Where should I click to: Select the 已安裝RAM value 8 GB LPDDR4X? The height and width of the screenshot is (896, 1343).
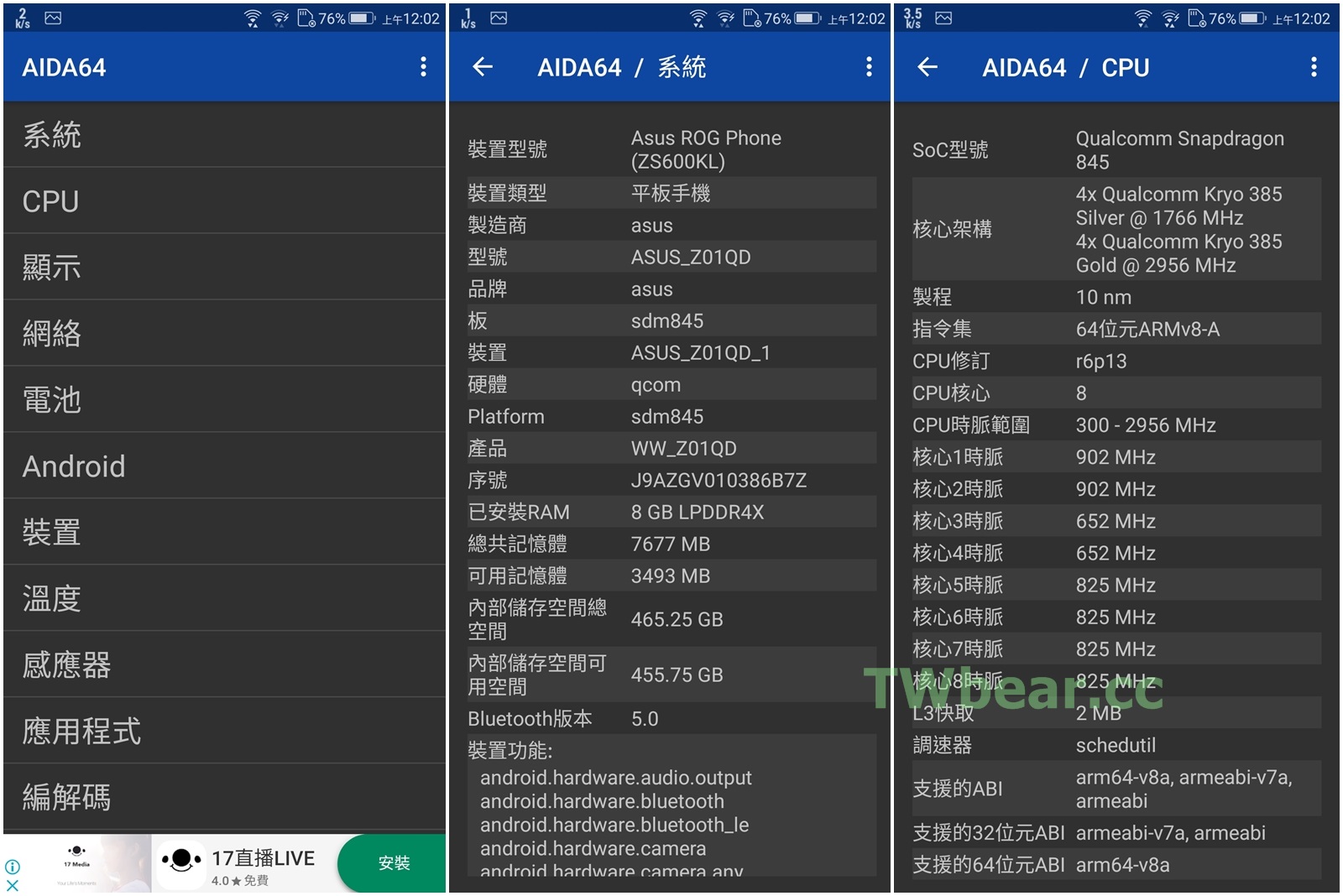(x=698, y=512)
